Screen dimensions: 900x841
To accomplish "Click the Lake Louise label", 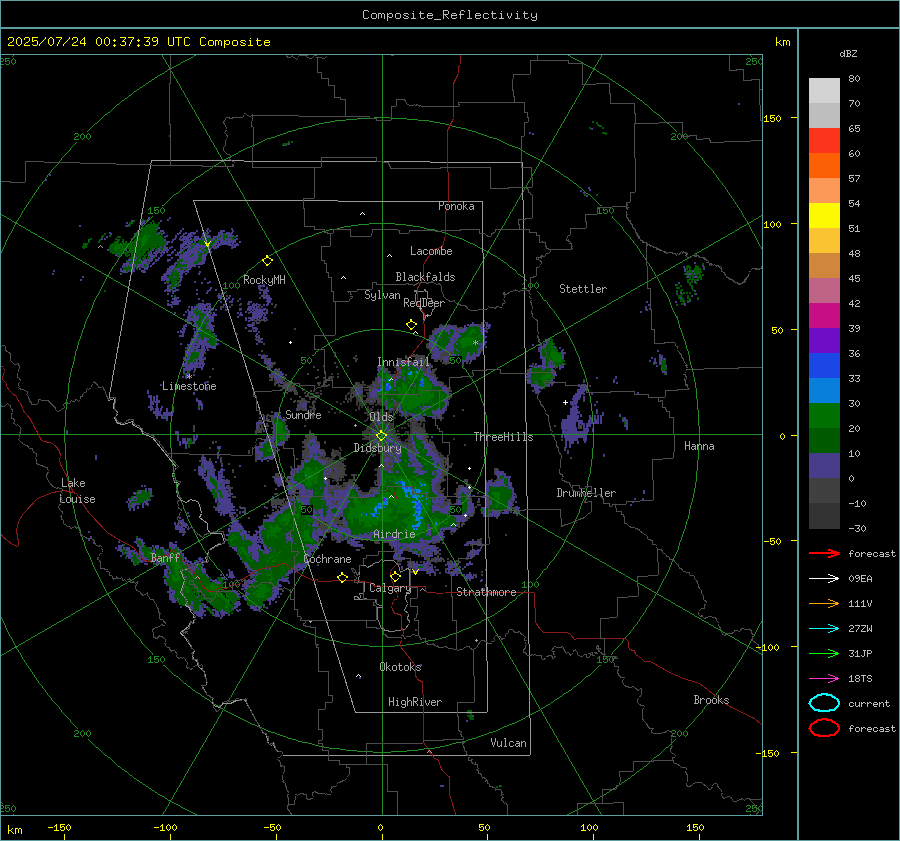I will [77, 491].
